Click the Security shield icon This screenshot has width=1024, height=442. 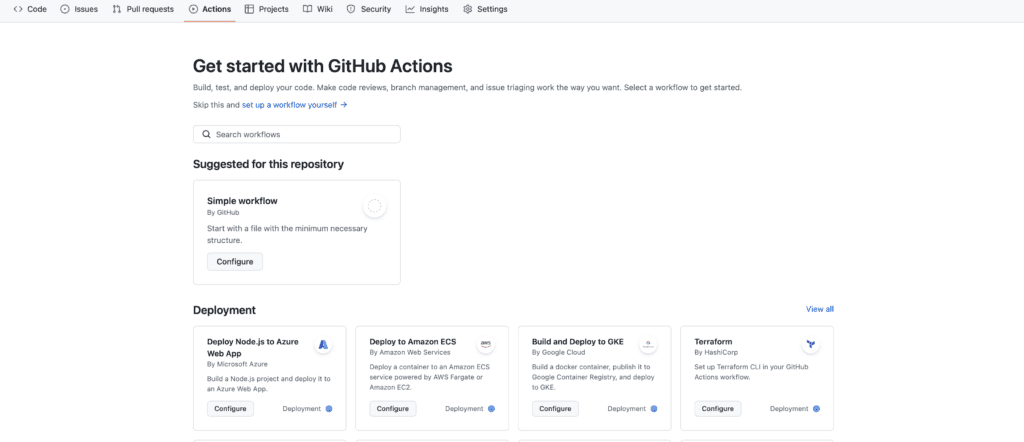[x=351, y=9]
